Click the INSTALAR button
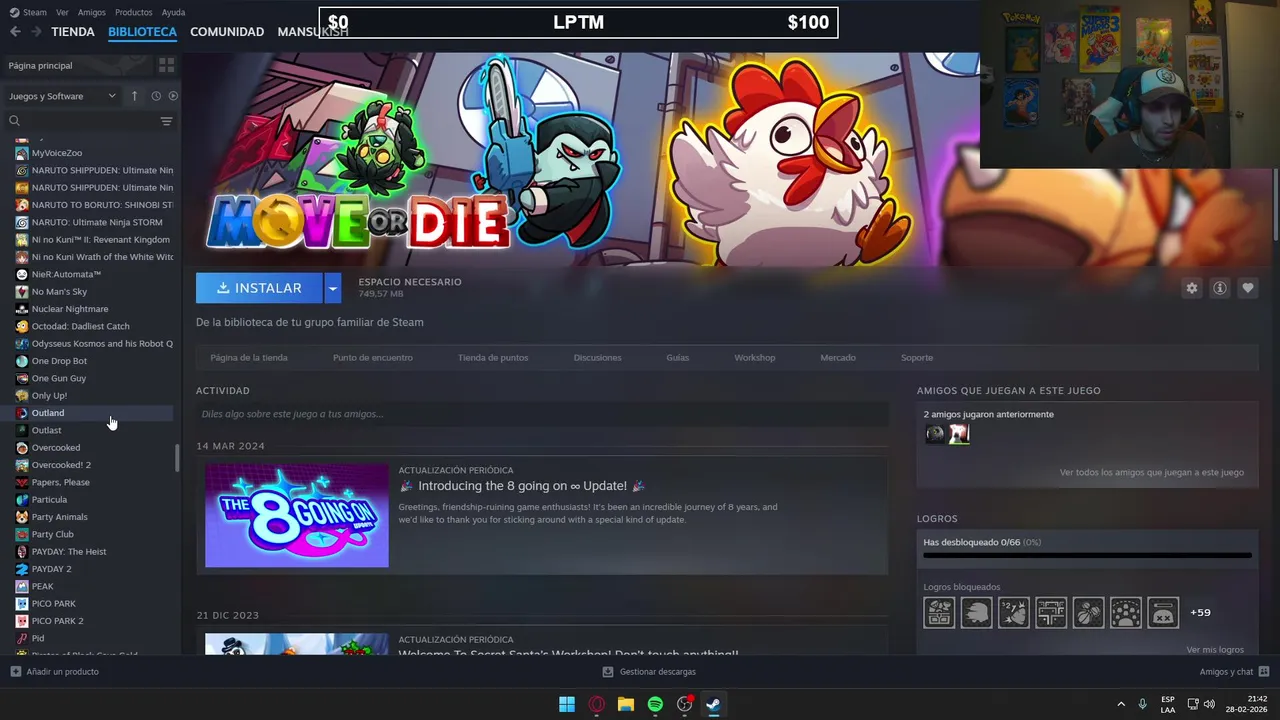Image resolution: width=1280 pixels, height=720 pixels. pyautogui.click(x=259, y=288)
